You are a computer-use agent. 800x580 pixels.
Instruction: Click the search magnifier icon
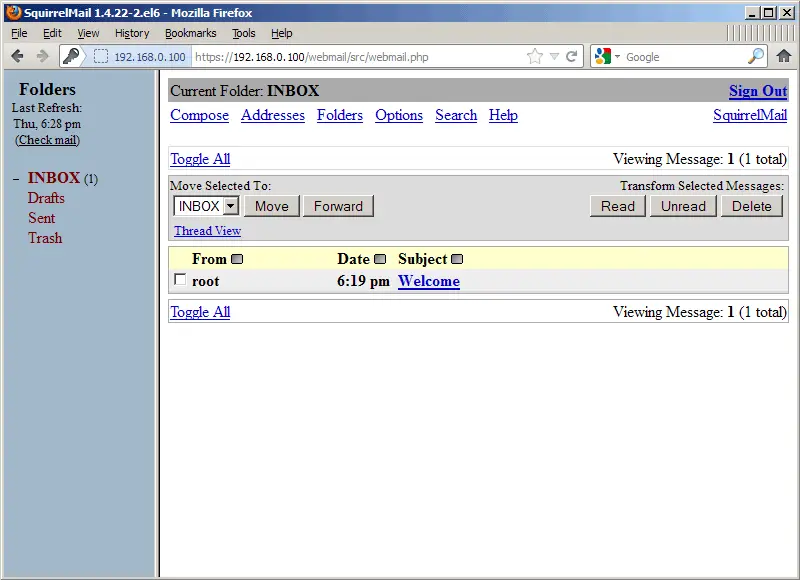(756, 57)
